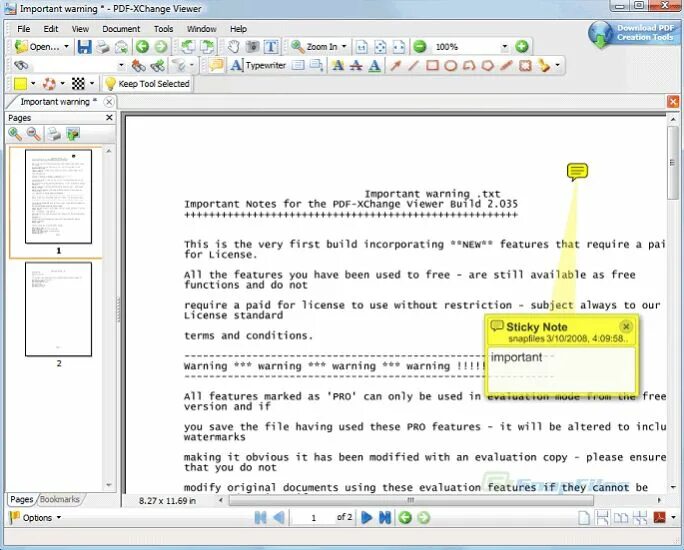Select the Hand tool
Image resolution: width=684 pixels, height=550 pixels.
click(x=233, y=47)
